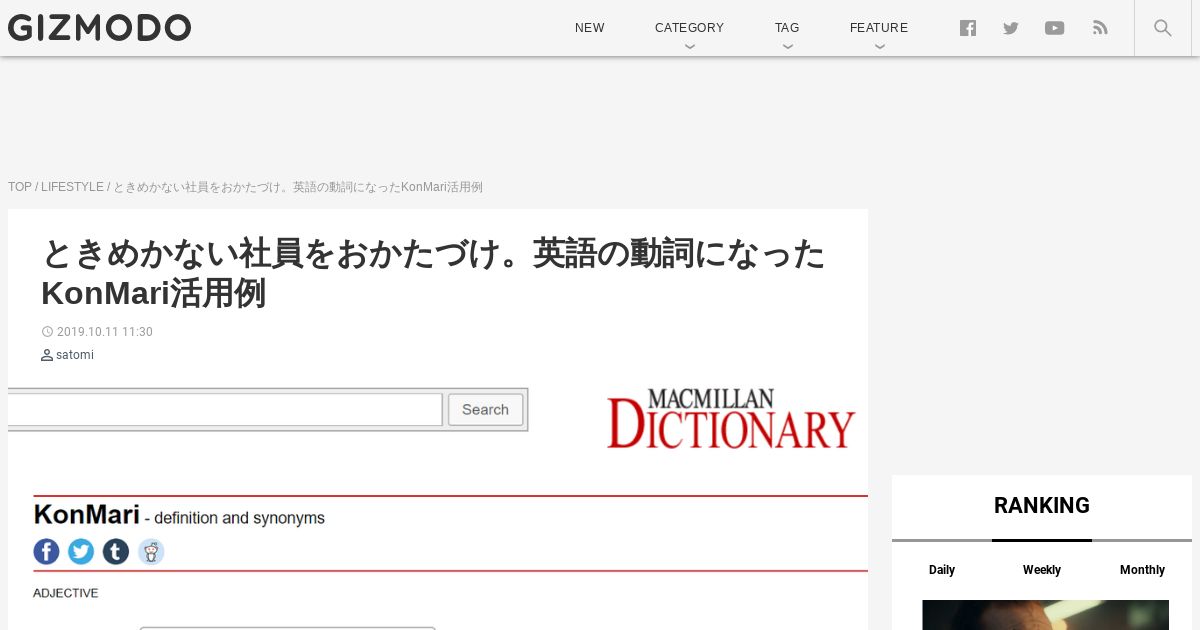Open Gizmodo's Twitter page icon

[x=1011, y=28]
